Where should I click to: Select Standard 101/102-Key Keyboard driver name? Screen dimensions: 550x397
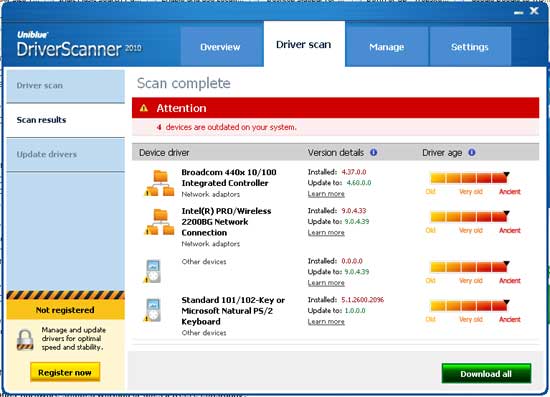233,311
